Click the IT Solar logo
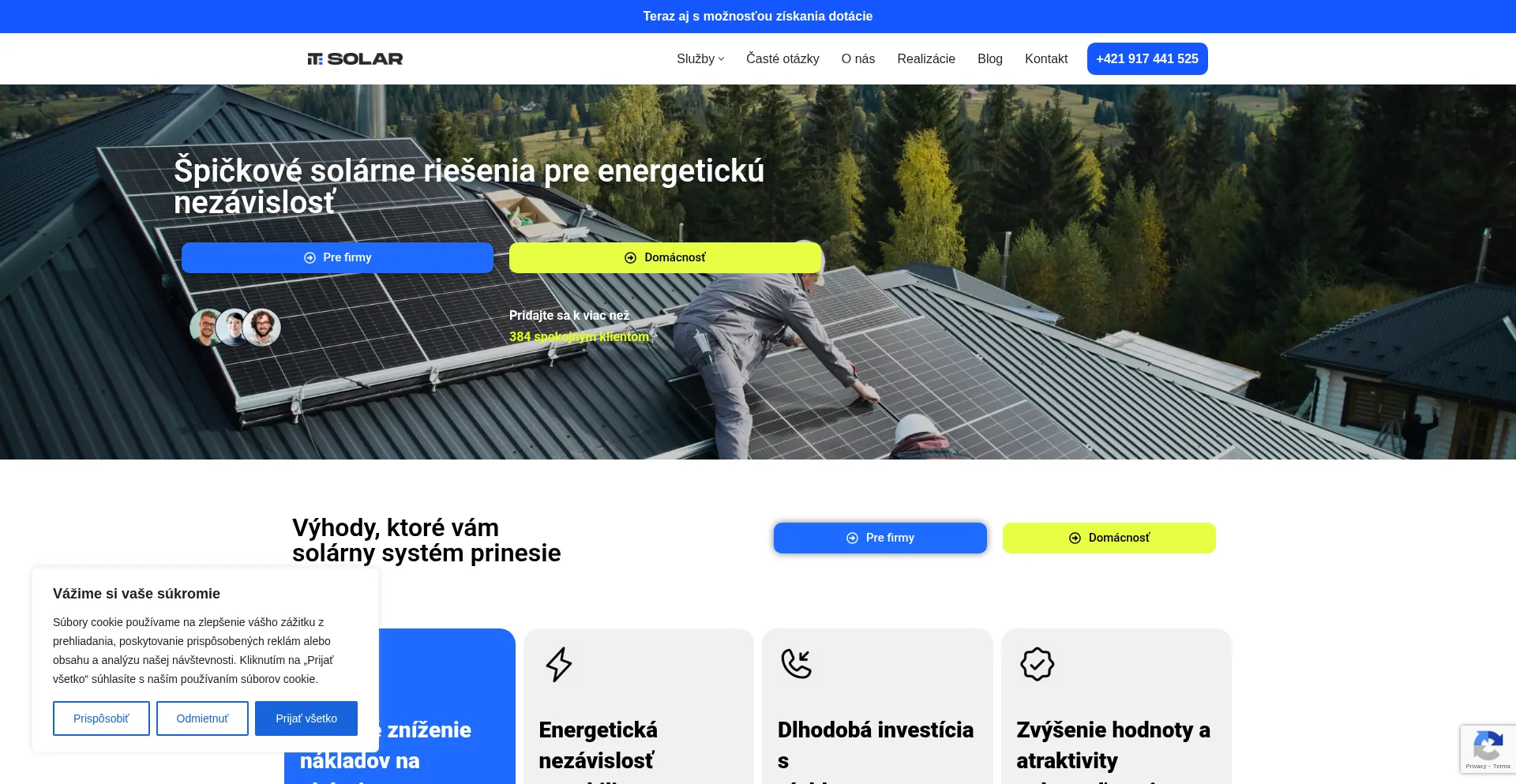This screenshot has height=784, width=1516. pyautogui.click(x=355, y=58)
